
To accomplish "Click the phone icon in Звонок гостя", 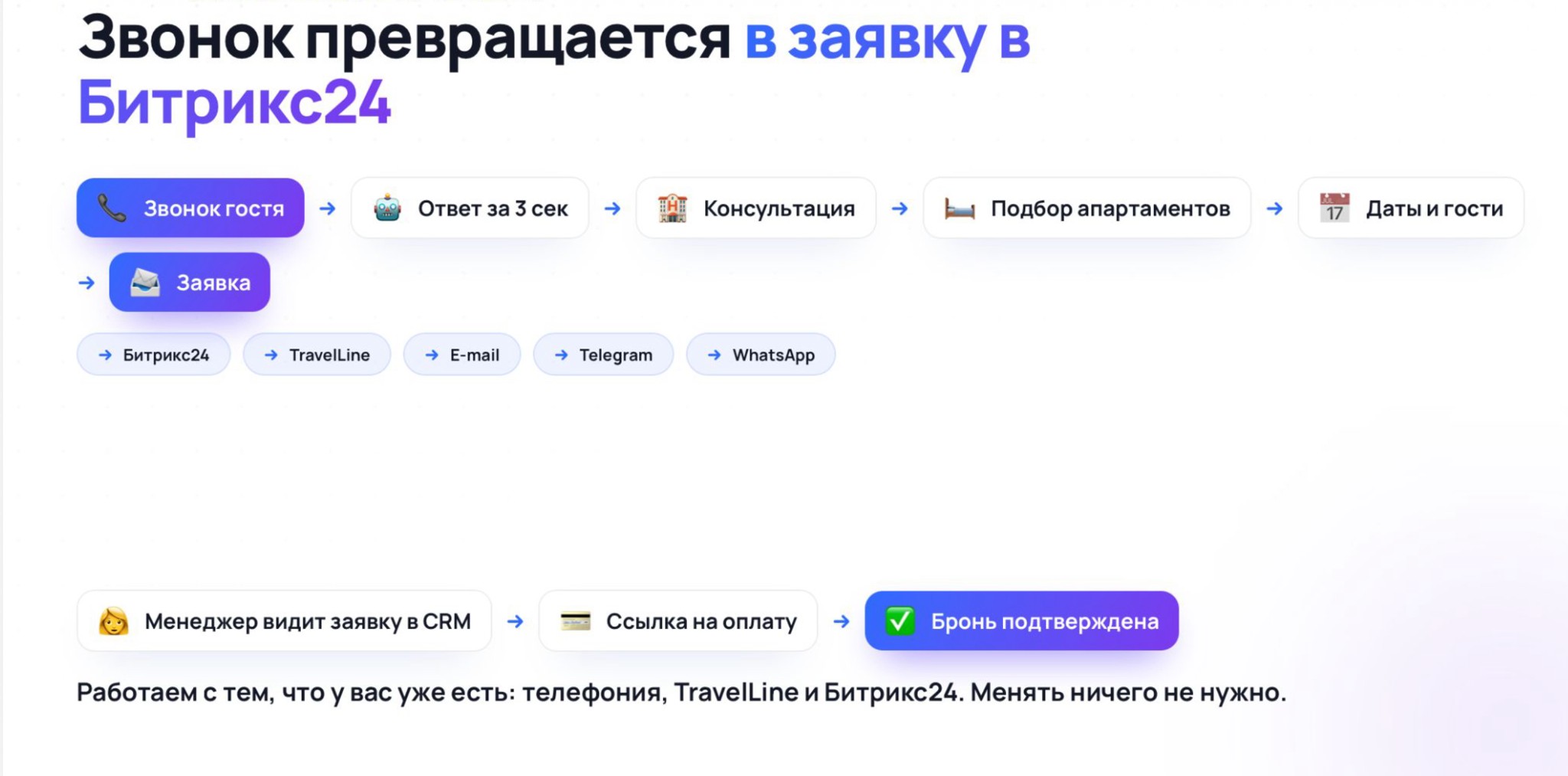I will [x=112, y=208].
